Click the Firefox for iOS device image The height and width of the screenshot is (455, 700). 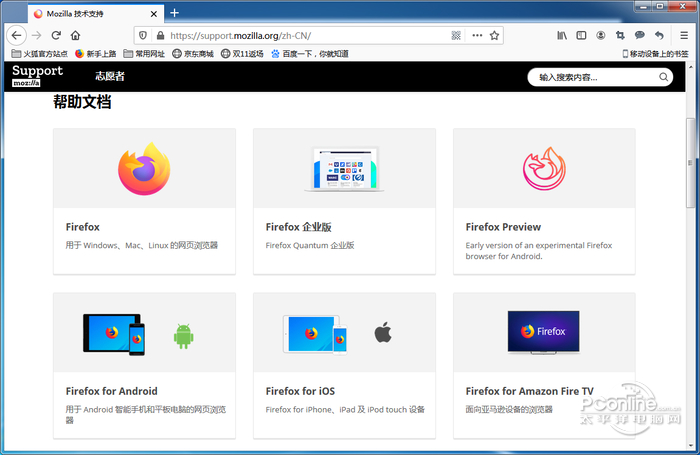point(315,334)
